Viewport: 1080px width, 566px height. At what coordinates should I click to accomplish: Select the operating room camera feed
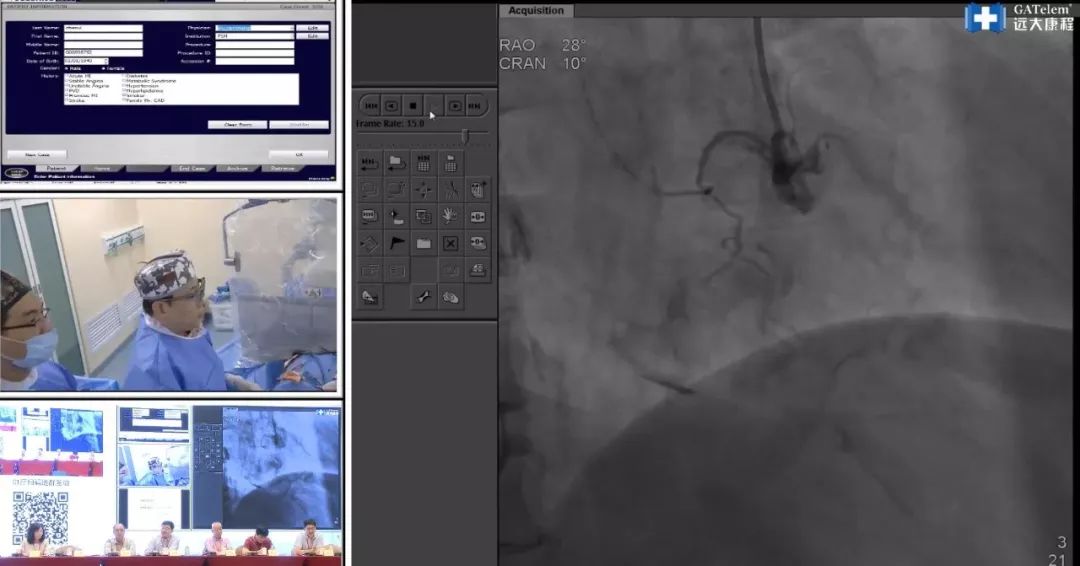(169, 295)
